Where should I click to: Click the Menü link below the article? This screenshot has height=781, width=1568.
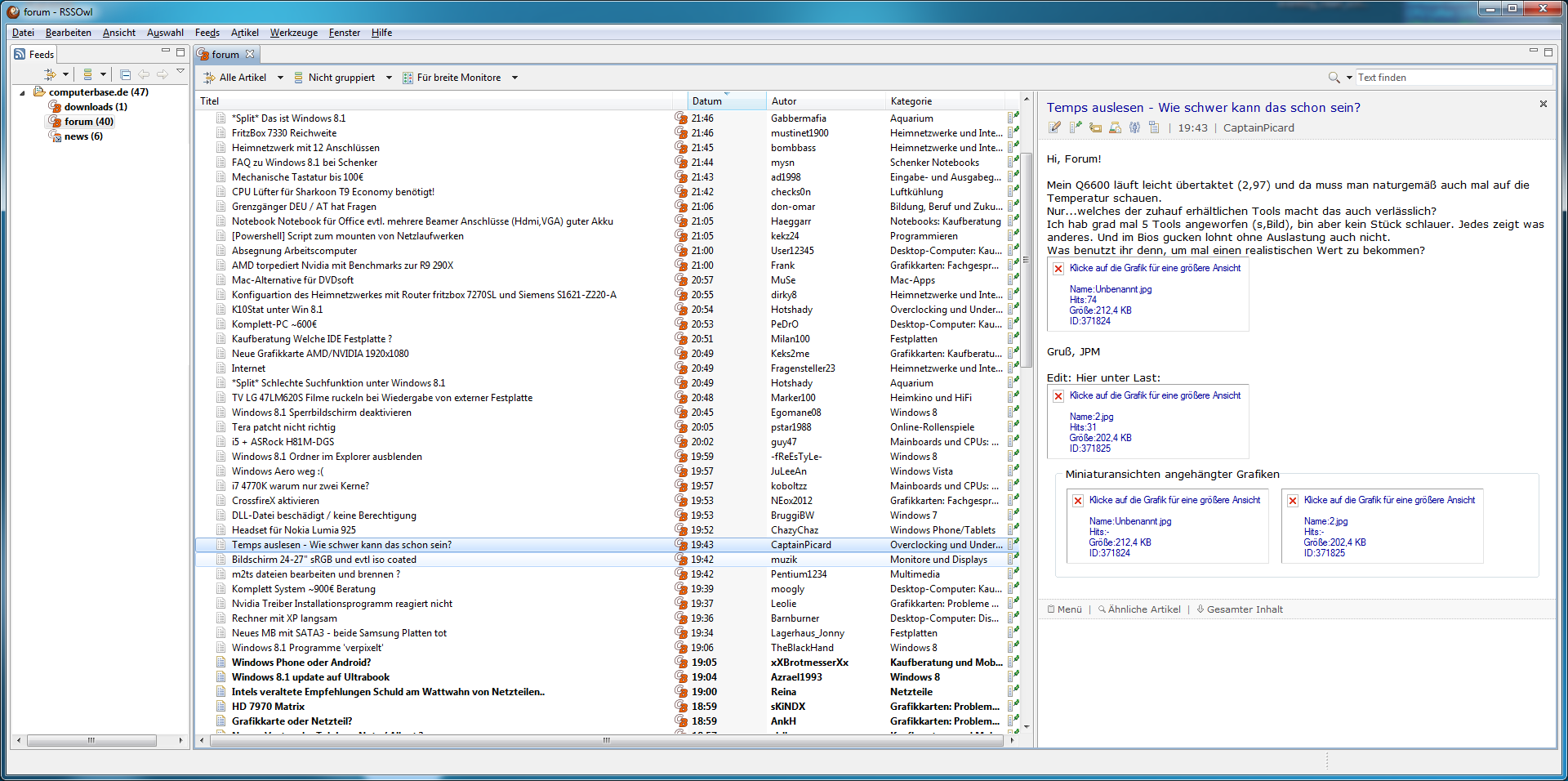click(x=1065, y=609)
